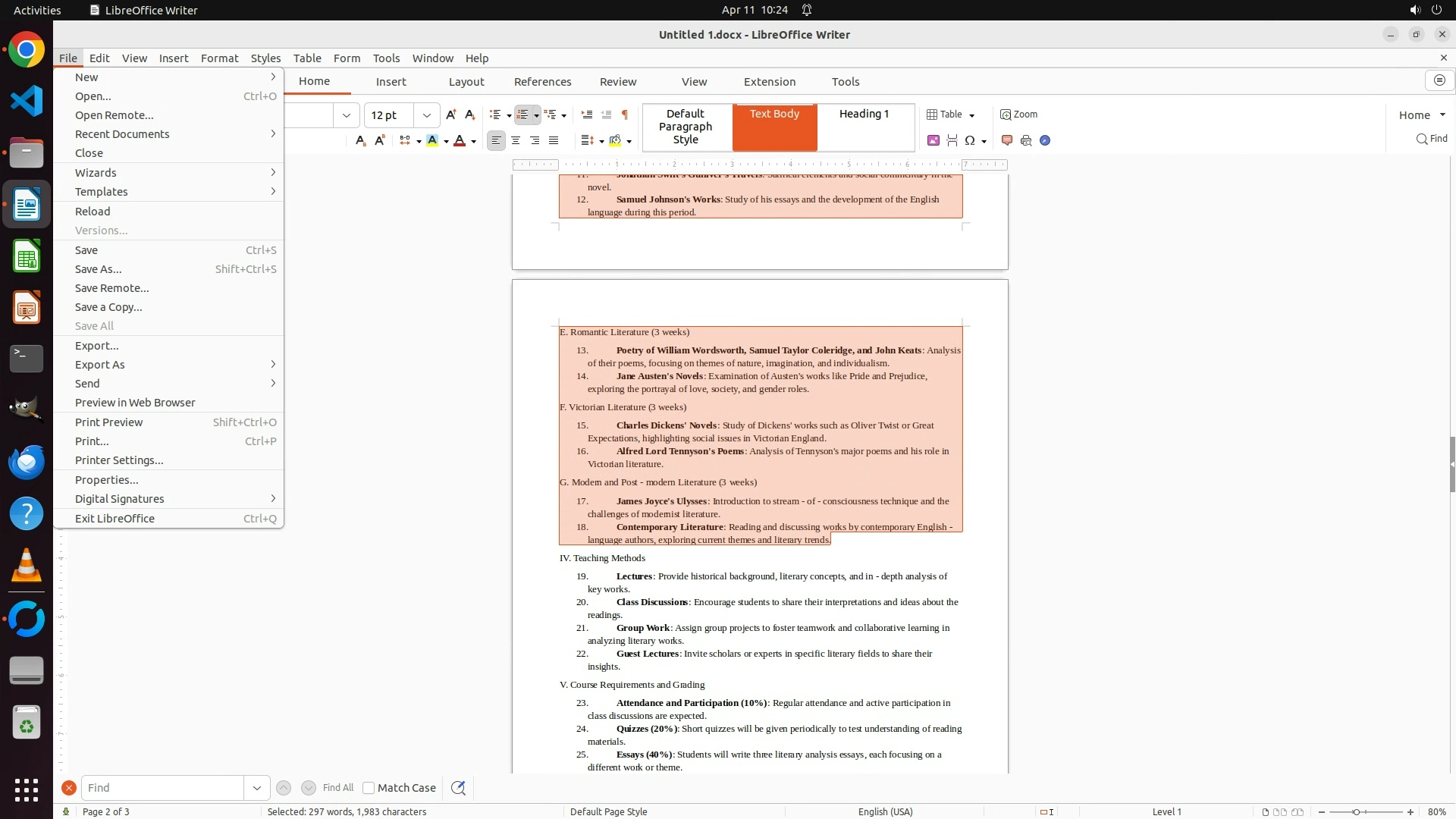This screenshot has height=819, width=1456.
Task: Enable Match Case checkbox
Action: point(369,788)
